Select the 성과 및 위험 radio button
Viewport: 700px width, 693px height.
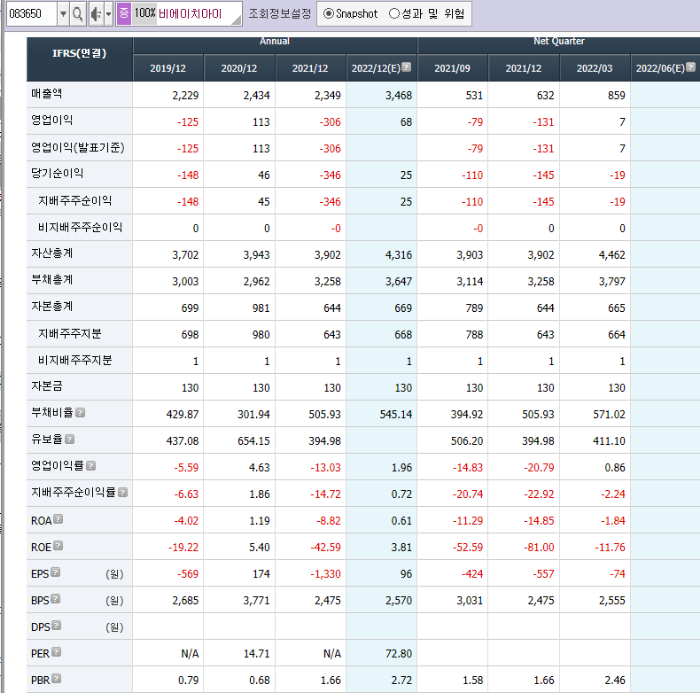coord(394,14)
